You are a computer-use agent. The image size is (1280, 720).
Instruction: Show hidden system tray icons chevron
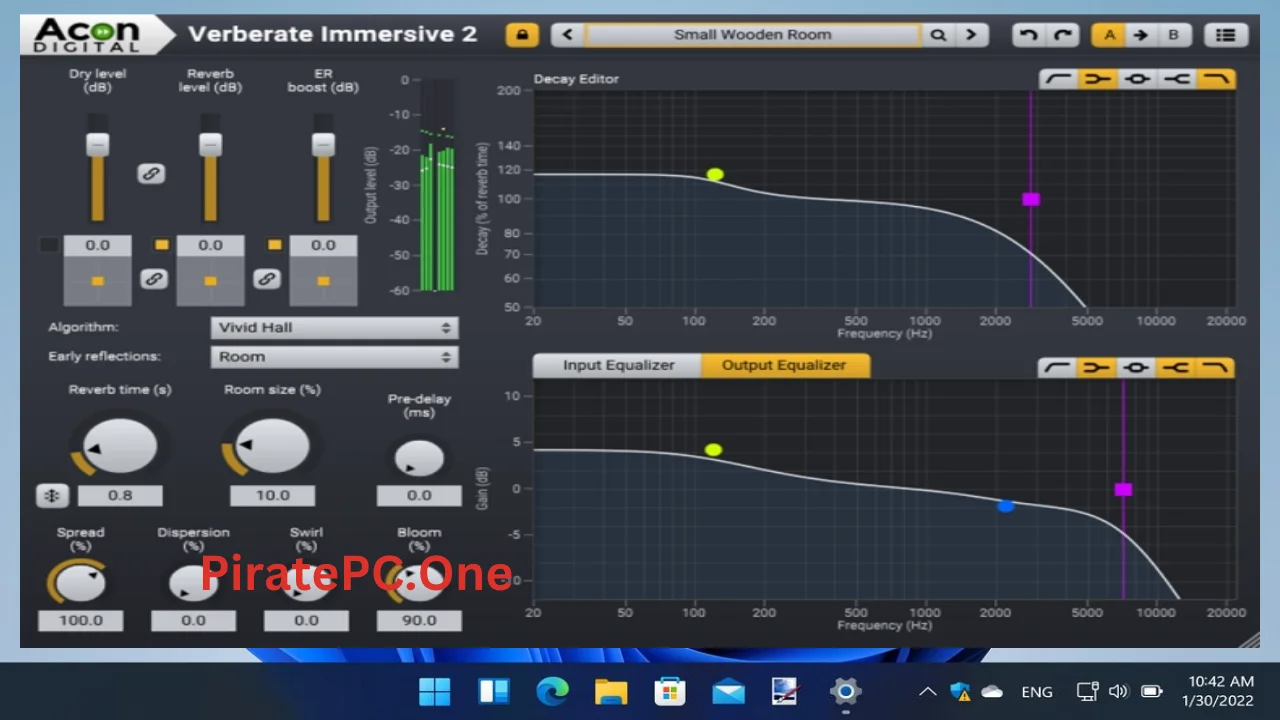coord(927,691)
